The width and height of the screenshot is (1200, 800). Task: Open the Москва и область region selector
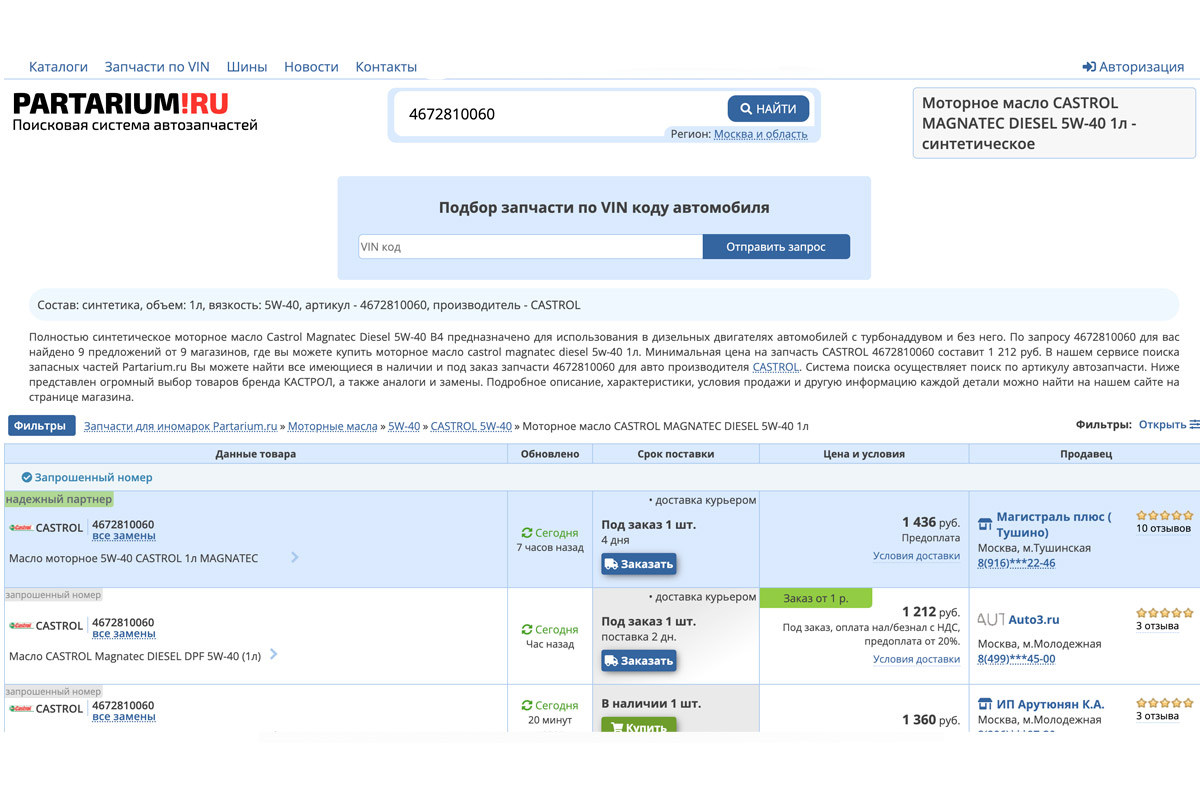click(760, 134)
